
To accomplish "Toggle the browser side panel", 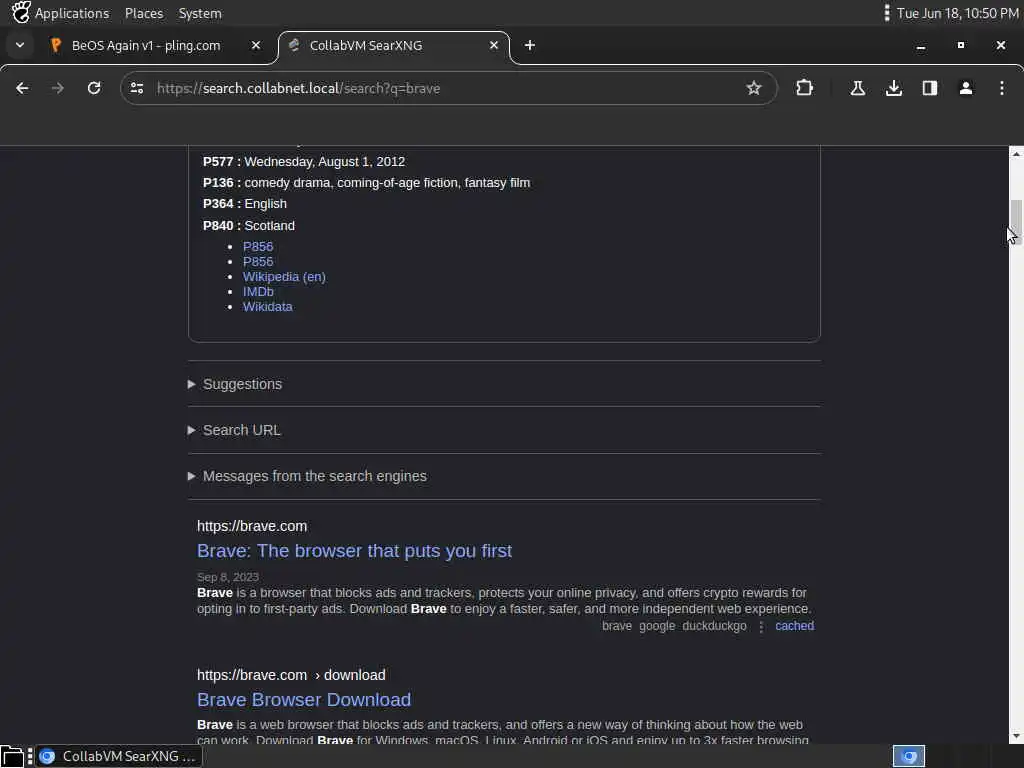I will 929,88.
